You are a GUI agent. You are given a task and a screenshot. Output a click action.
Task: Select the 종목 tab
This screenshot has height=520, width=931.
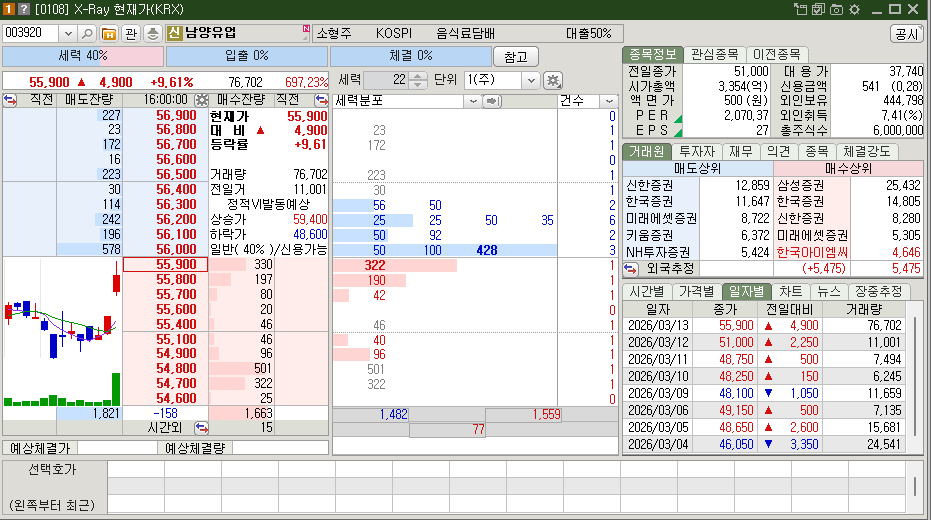pyautogui.click(x=816, y=151)
